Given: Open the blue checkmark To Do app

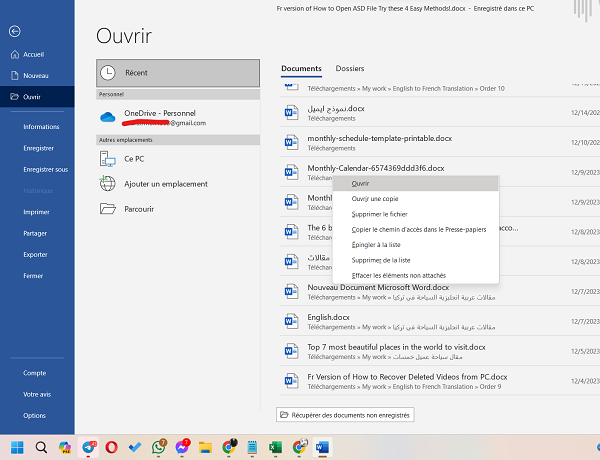Looking at the screenshot, I should pos(135,447).
